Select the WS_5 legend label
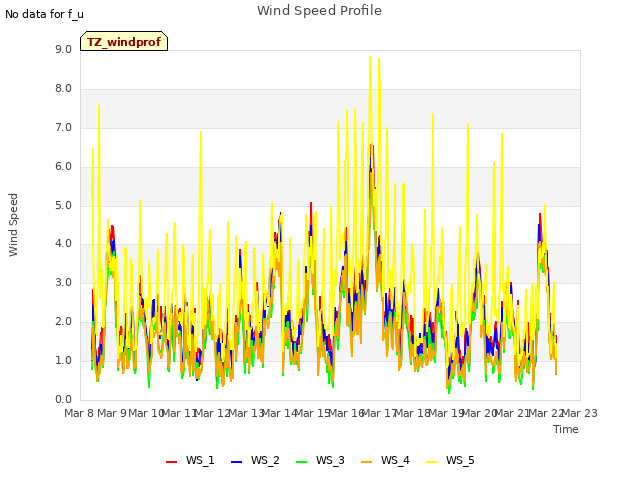The width and height of the screenshot is (640, 480). [x=460, y=460]
